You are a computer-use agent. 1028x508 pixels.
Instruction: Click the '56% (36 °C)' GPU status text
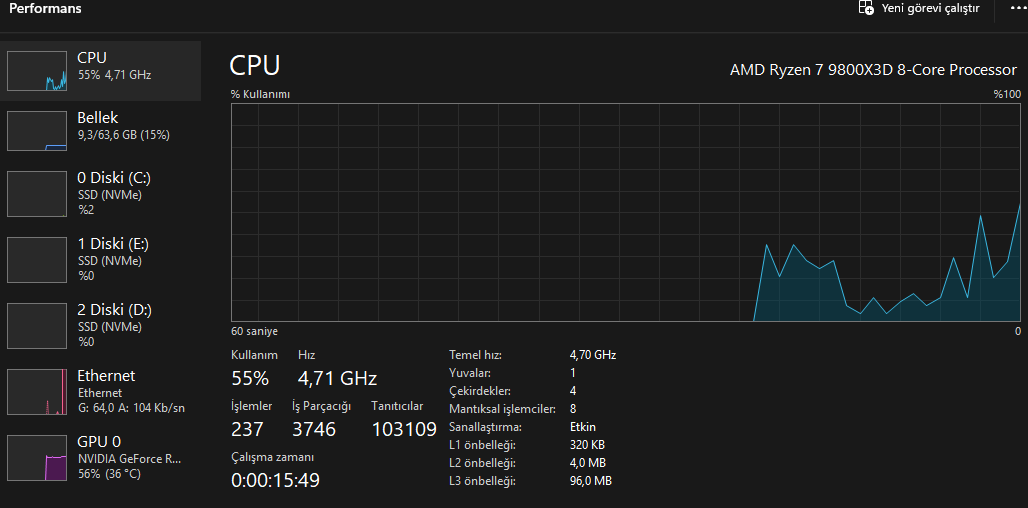click(x=109, y=473)
